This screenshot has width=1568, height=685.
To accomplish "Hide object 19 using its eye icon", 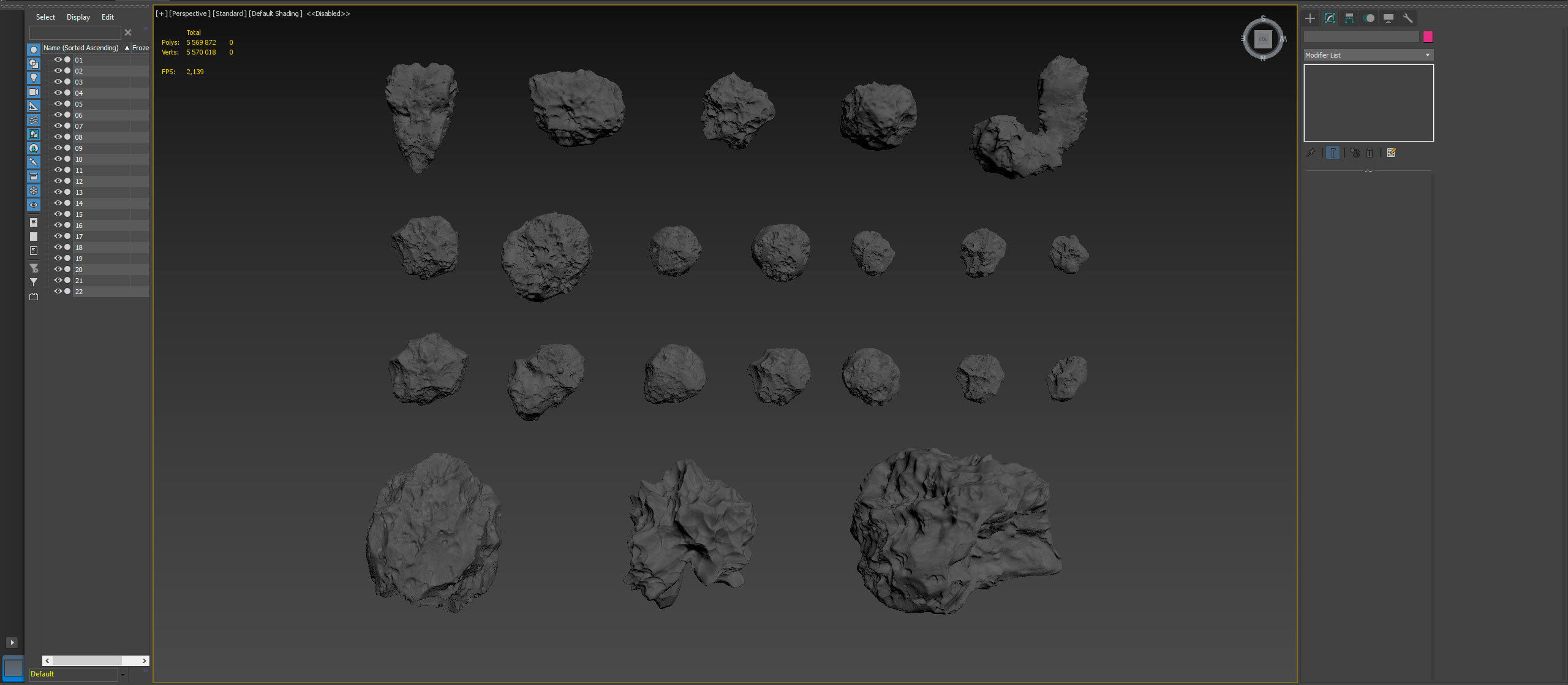I will point(58,259).
